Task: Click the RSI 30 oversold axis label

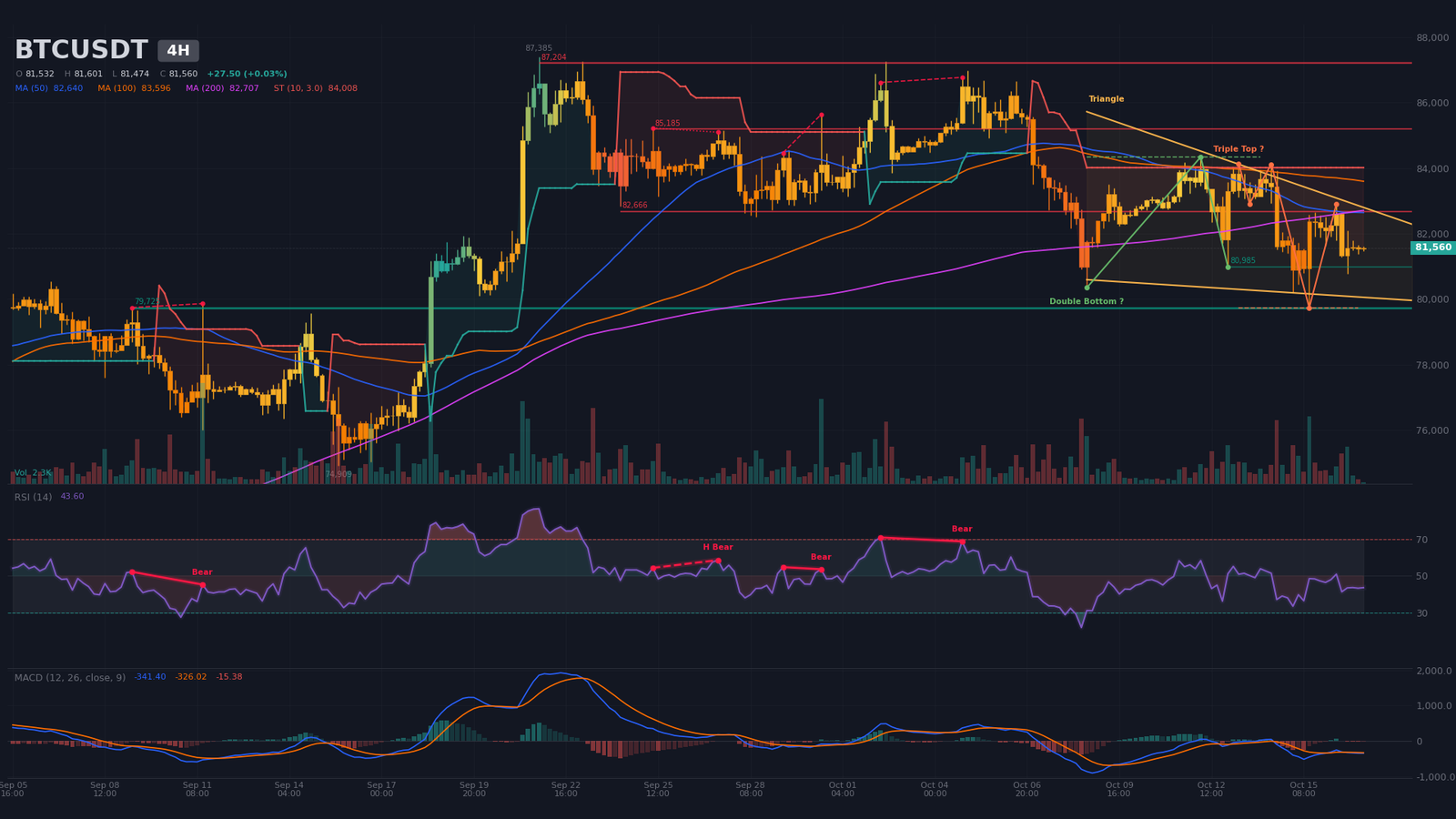Action: pos(1421,614)
